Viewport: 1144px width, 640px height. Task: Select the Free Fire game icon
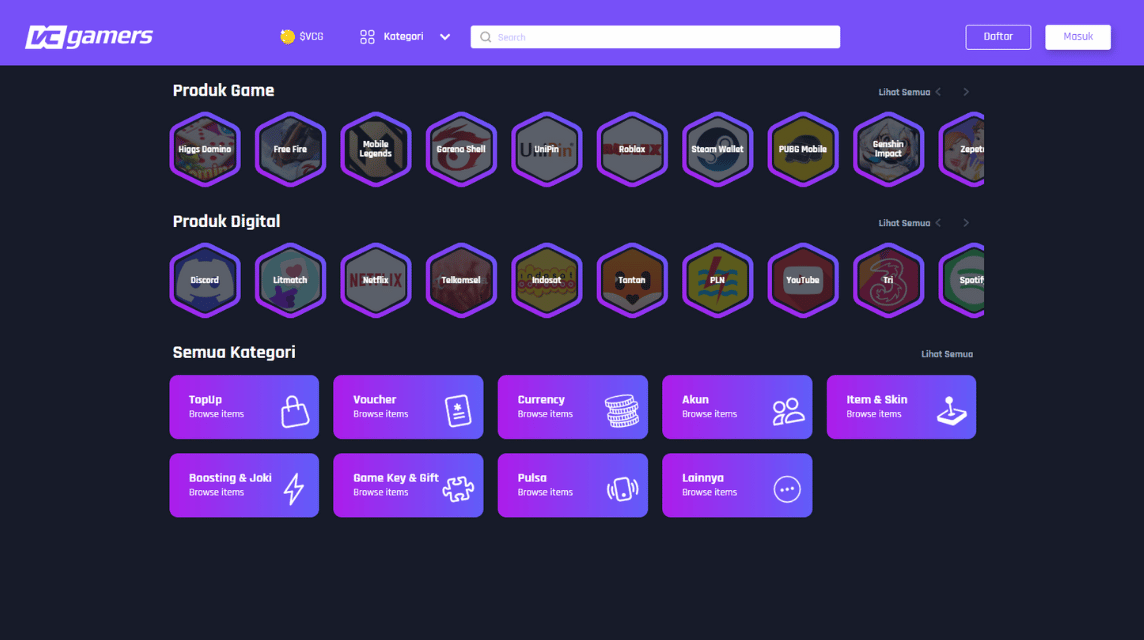pyautogui.click(x=290, y=150)
